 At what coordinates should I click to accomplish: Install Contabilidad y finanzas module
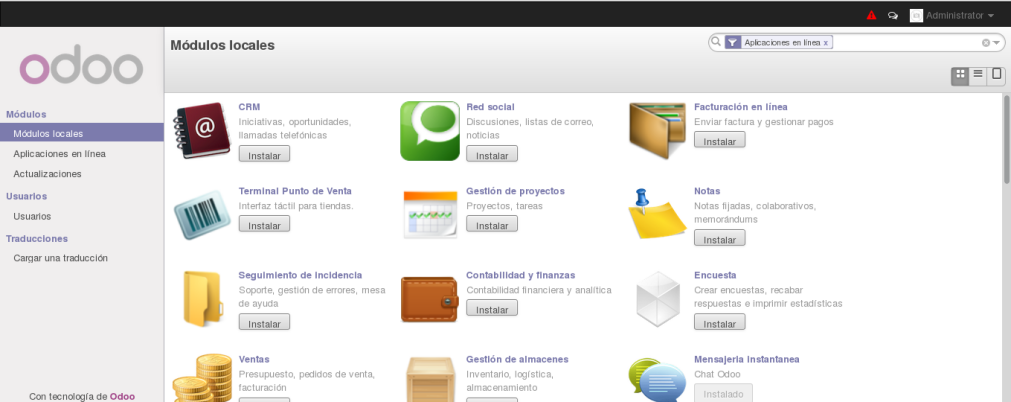click(492, 308)
